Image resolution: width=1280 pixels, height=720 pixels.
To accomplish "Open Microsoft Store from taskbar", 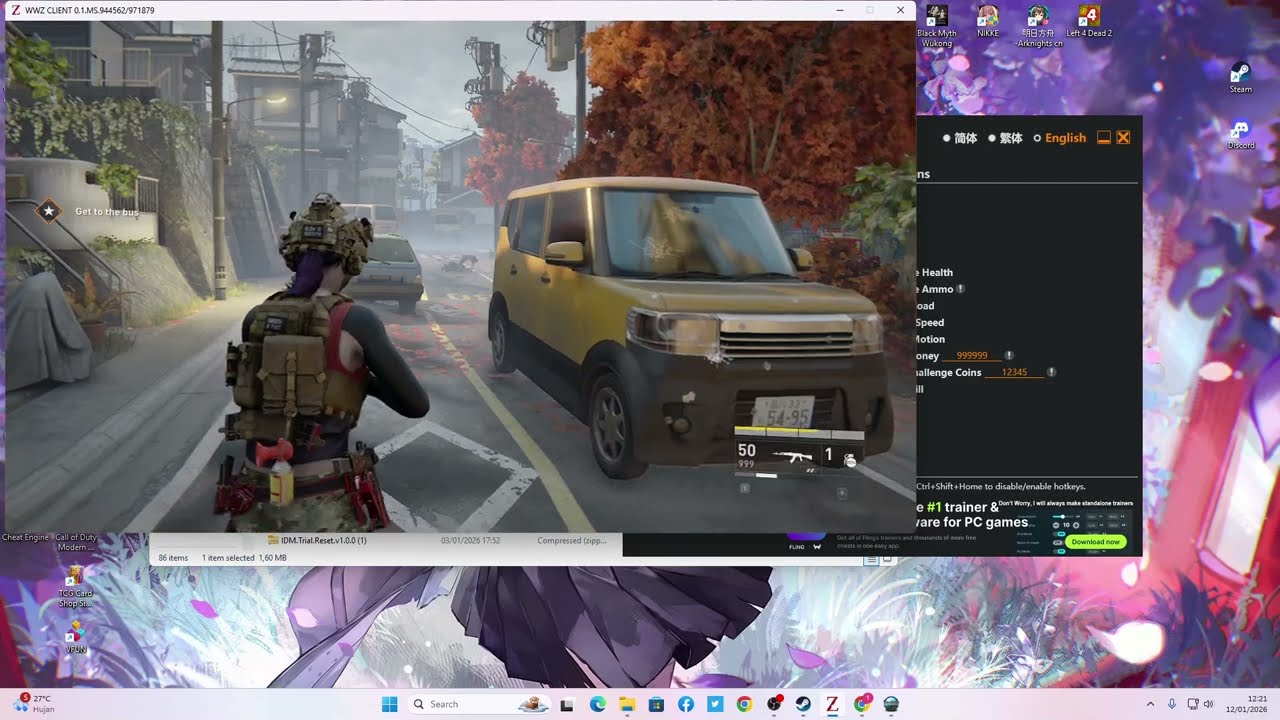I will click(655, 704).
